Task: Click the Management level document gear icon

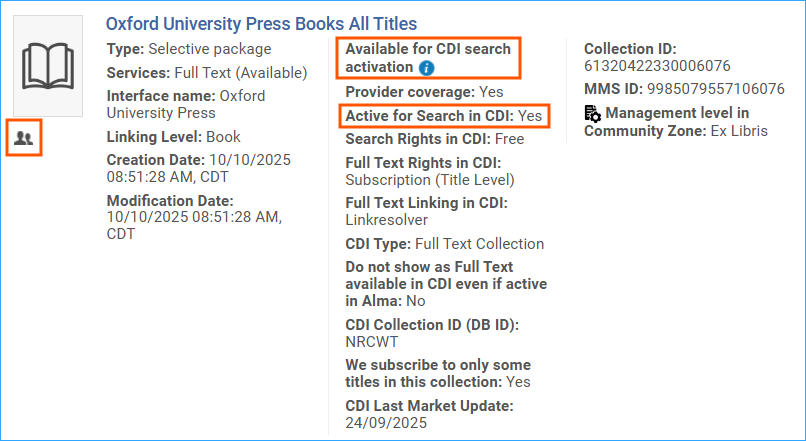Action: click(x=593, y=114)
